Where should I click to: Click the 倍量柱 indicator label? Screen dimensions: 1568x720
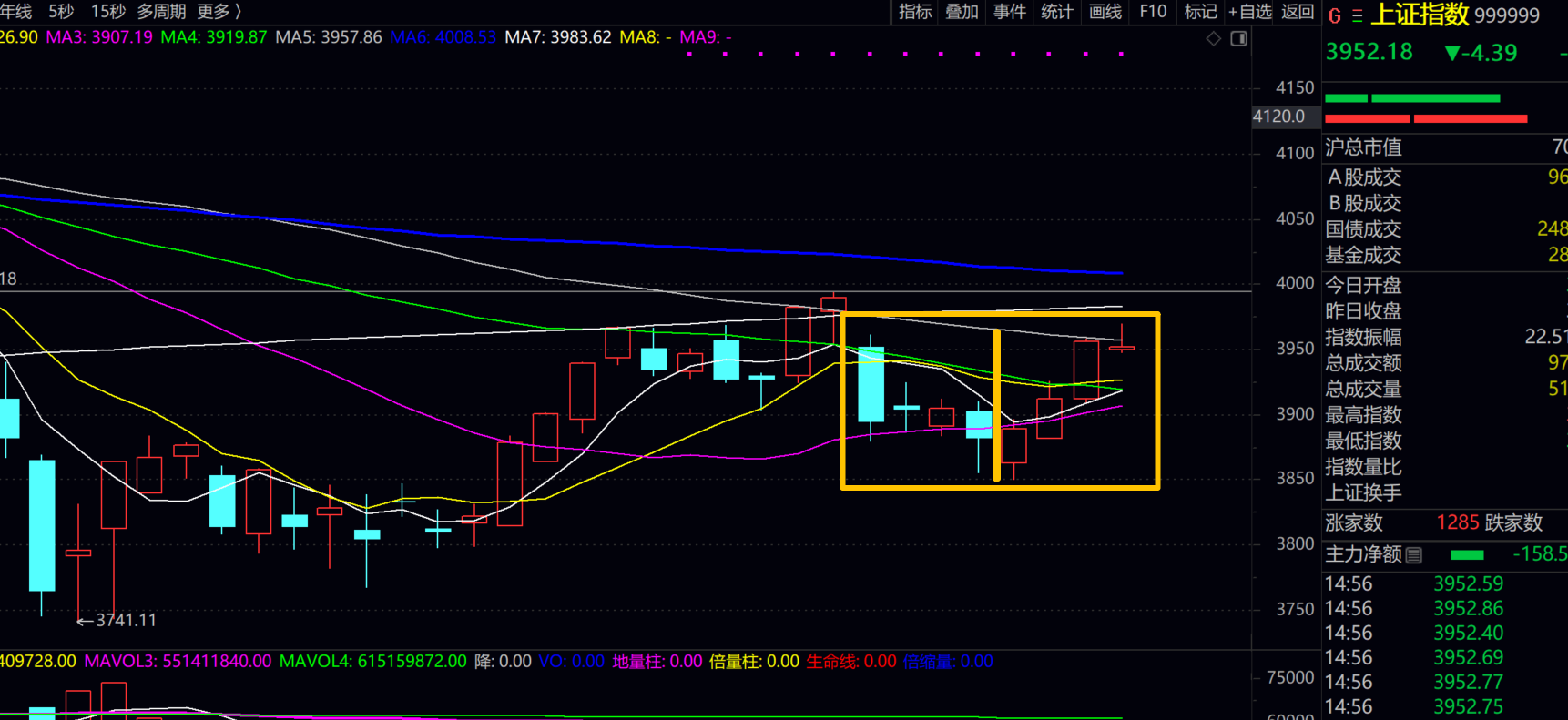coord(754,662)
